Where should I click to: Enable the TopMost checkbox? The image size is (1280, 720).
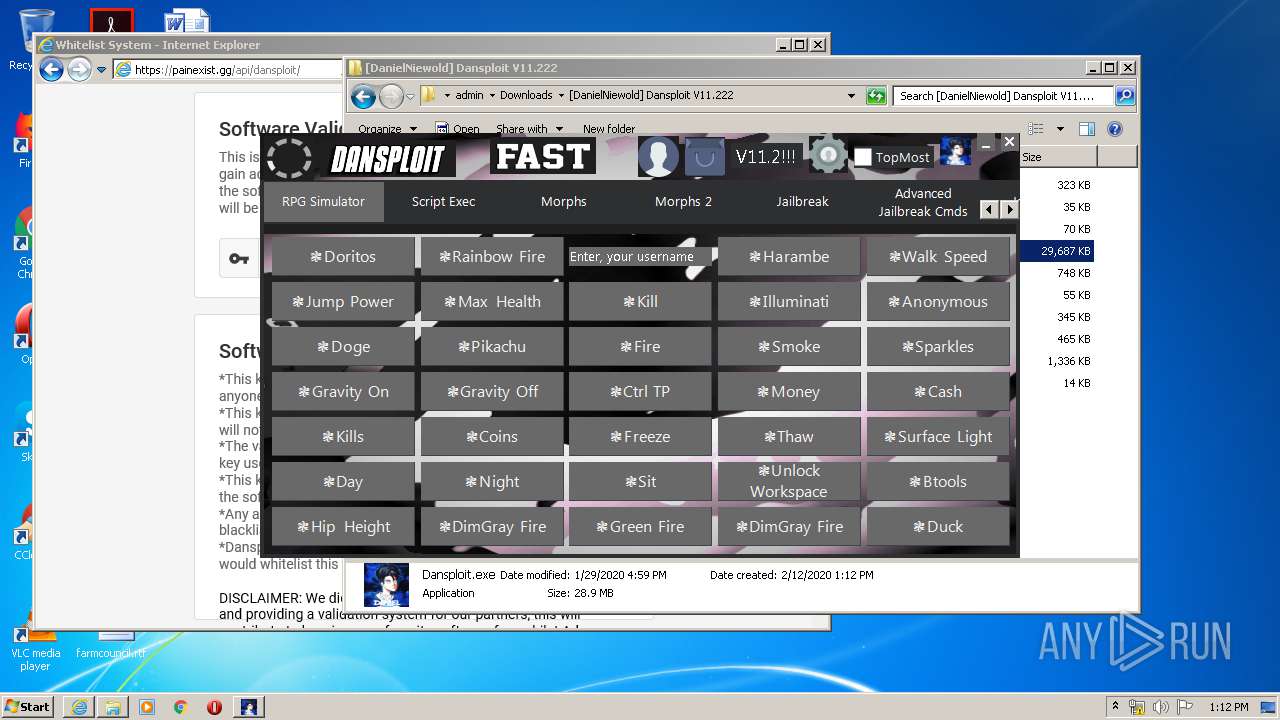coord(863,157)
